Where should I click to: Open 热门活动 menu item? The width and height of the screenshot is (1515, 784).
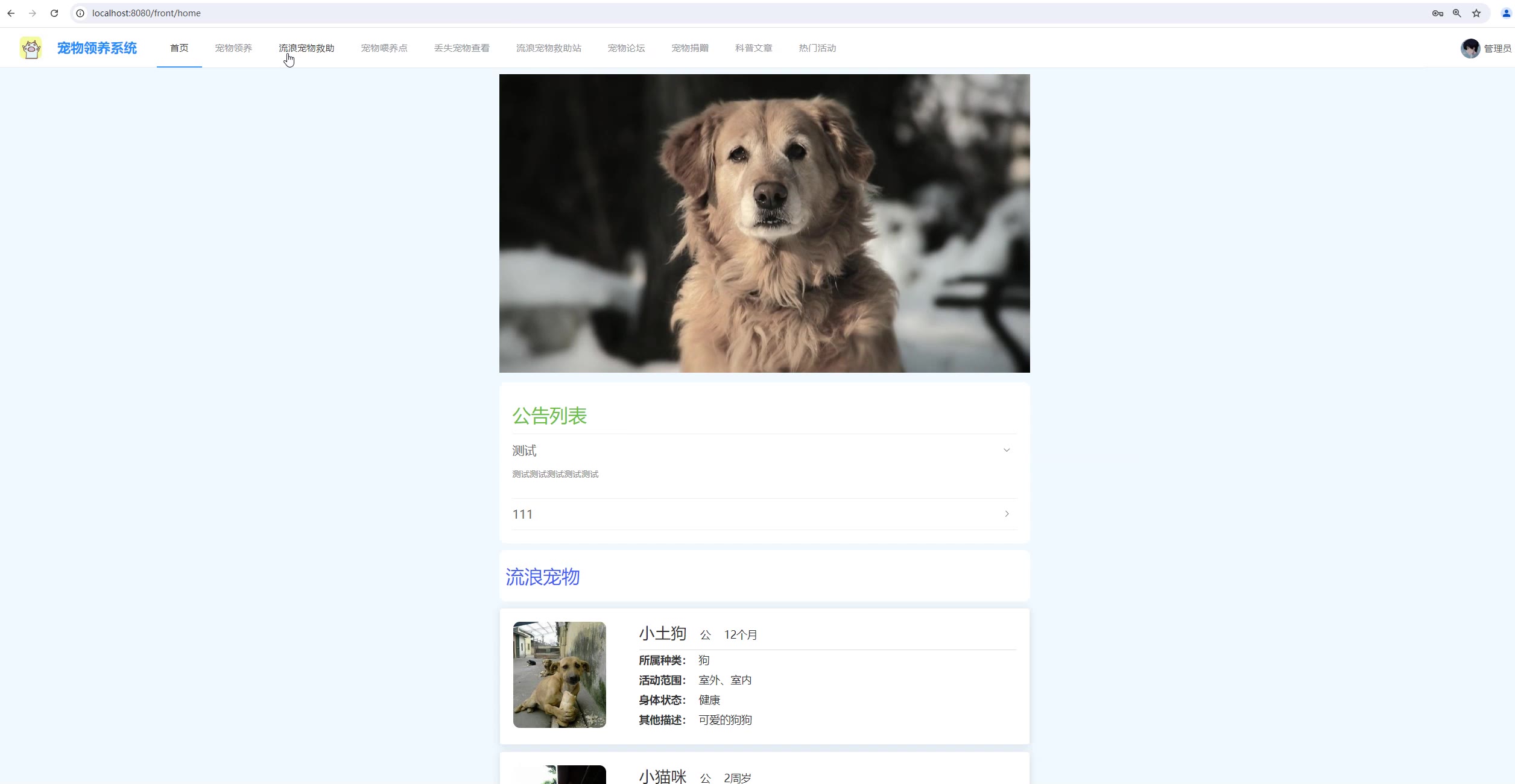817,48
